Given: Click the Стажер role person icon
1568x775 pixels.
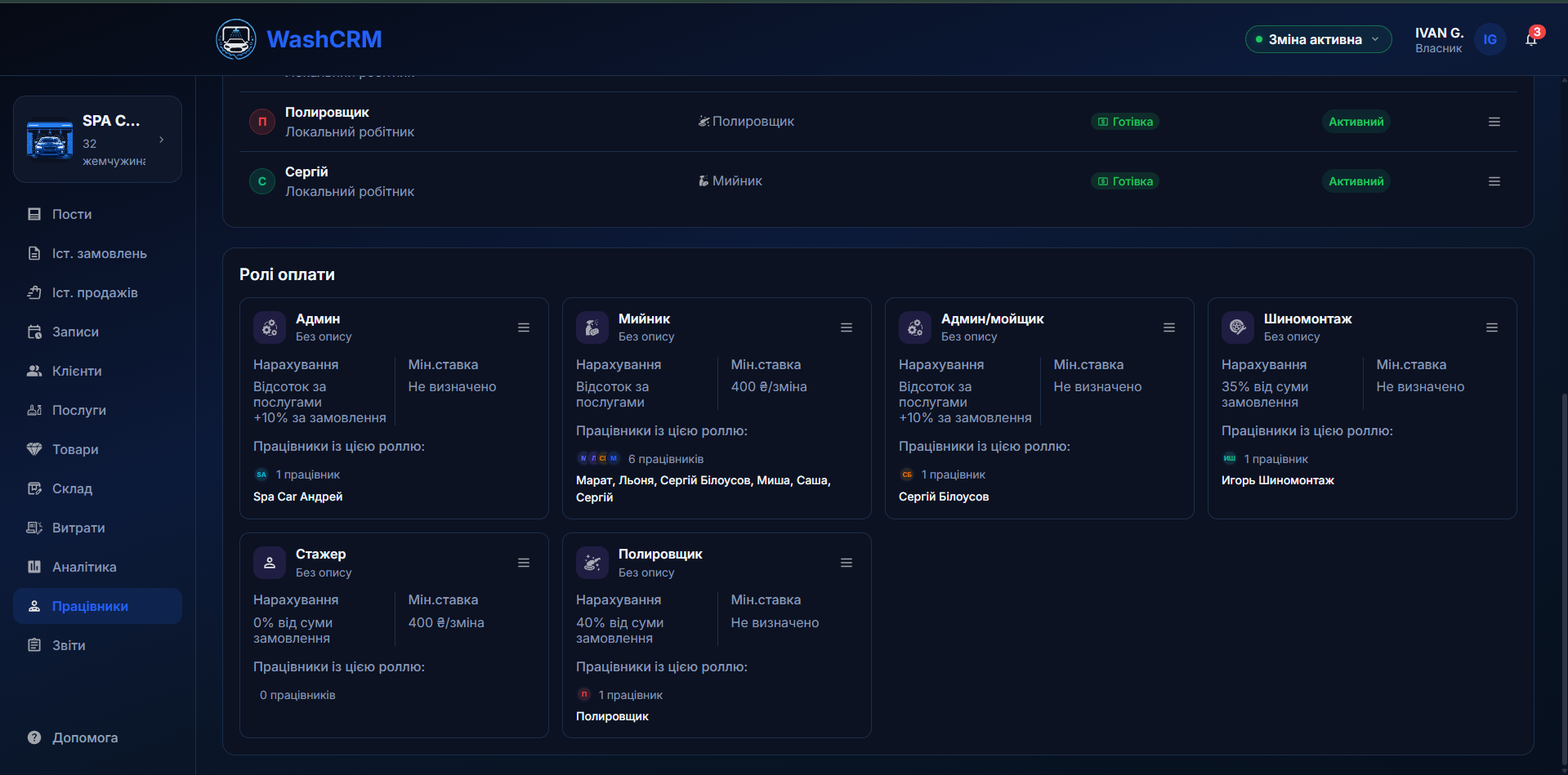Looking at the screenshot, I should coord(270,563).
